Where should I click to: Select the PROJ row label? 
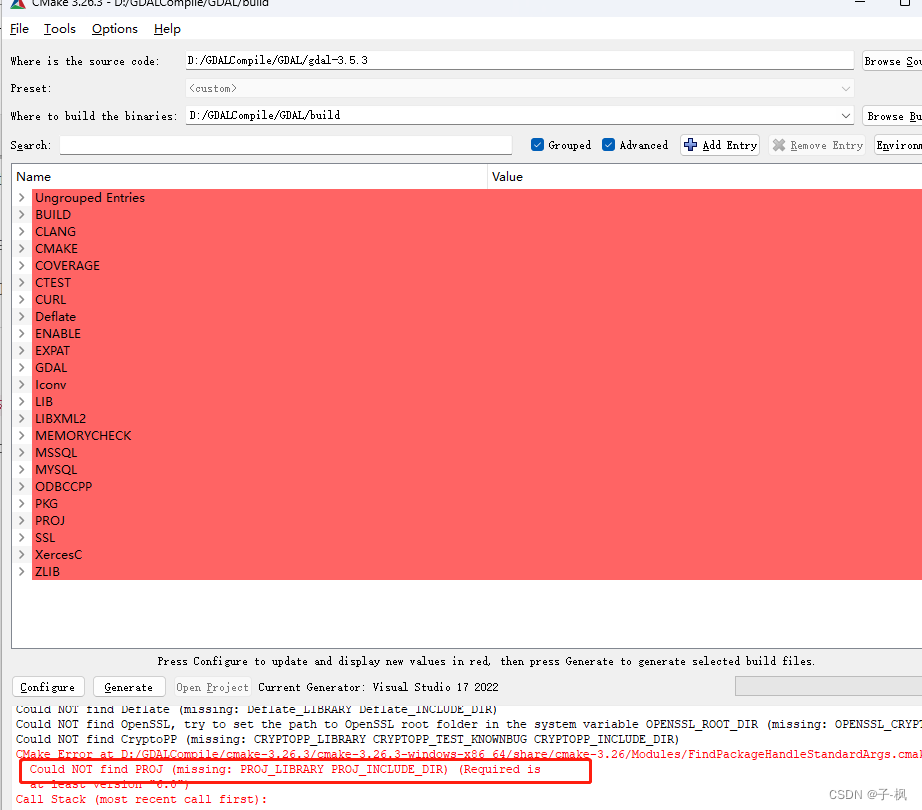pyautogui.click(x=50, y=521)
